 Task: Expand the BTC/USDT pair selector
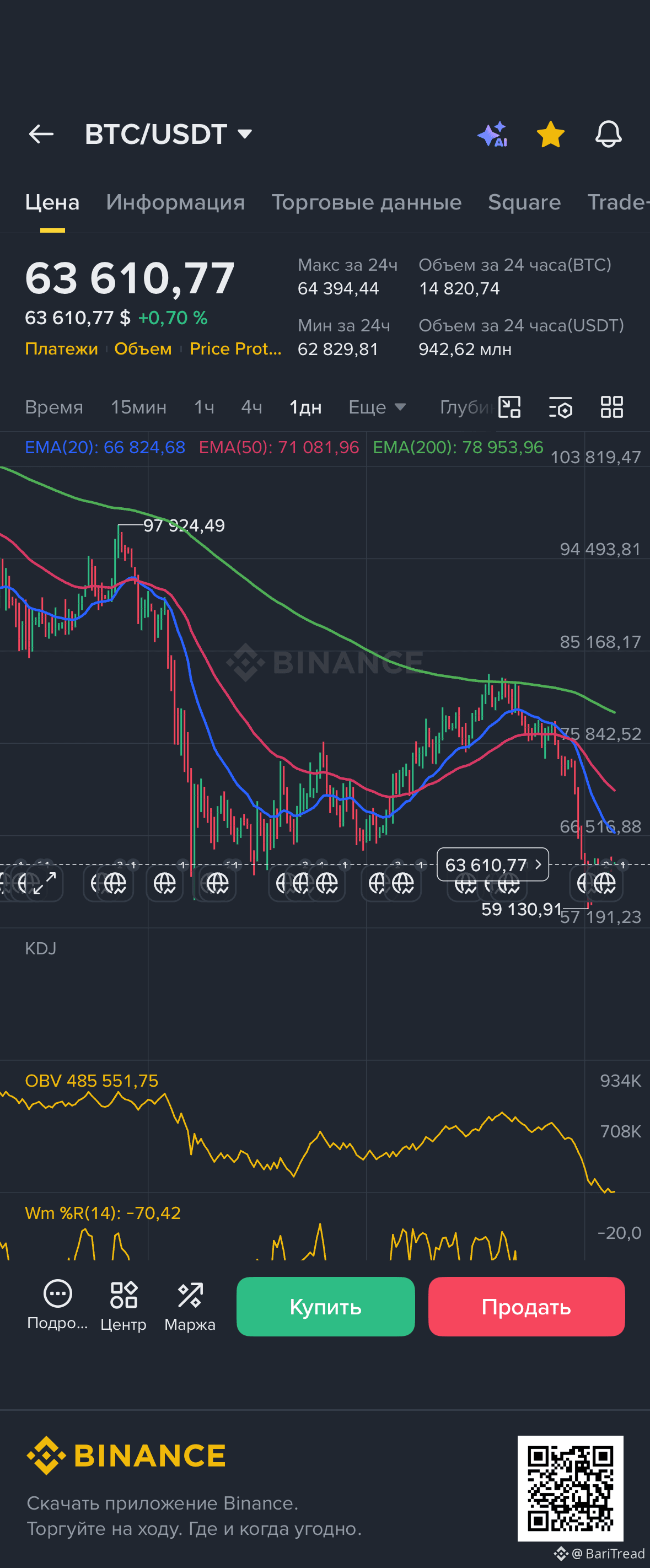tap(168, 134)
